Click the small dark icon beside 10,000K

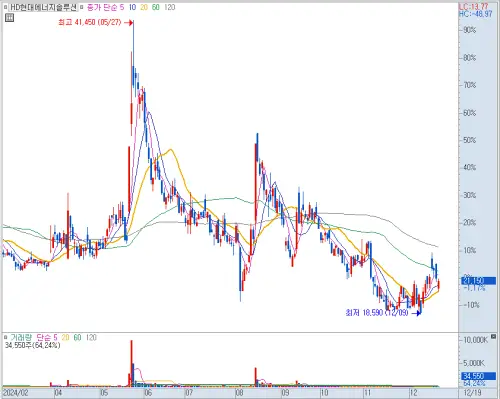point(494,337)
